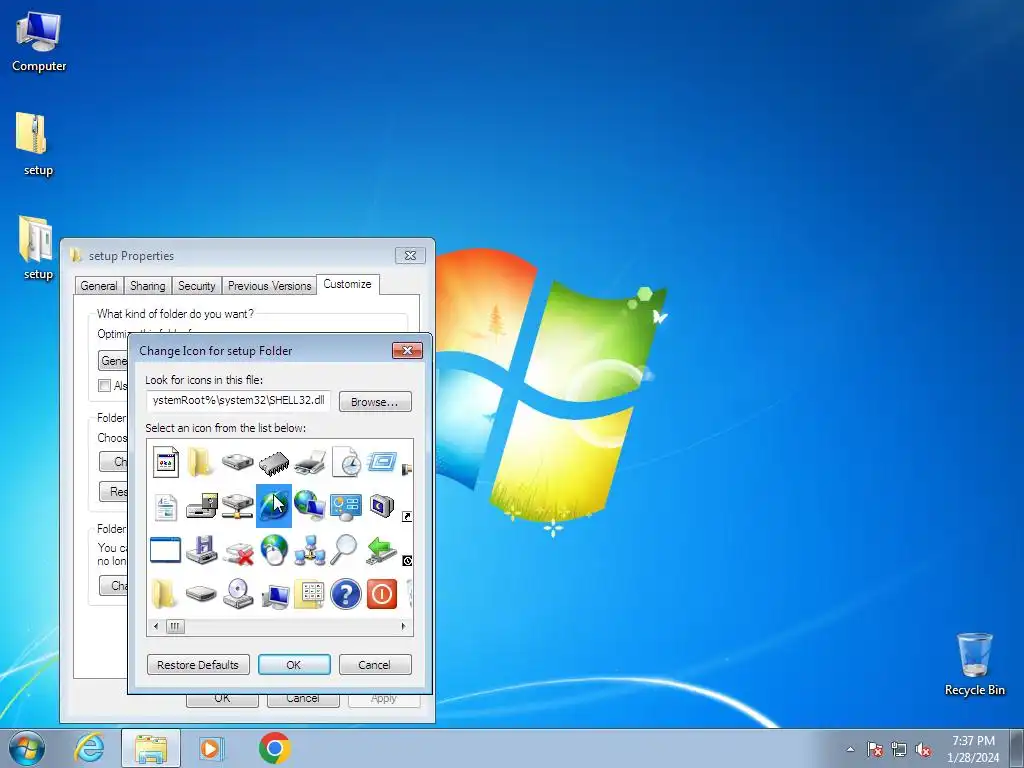This screenshot has height=768, width=1024.
Task: Click the horizontal scrollbar thumb in icon list
Action: 174,626
